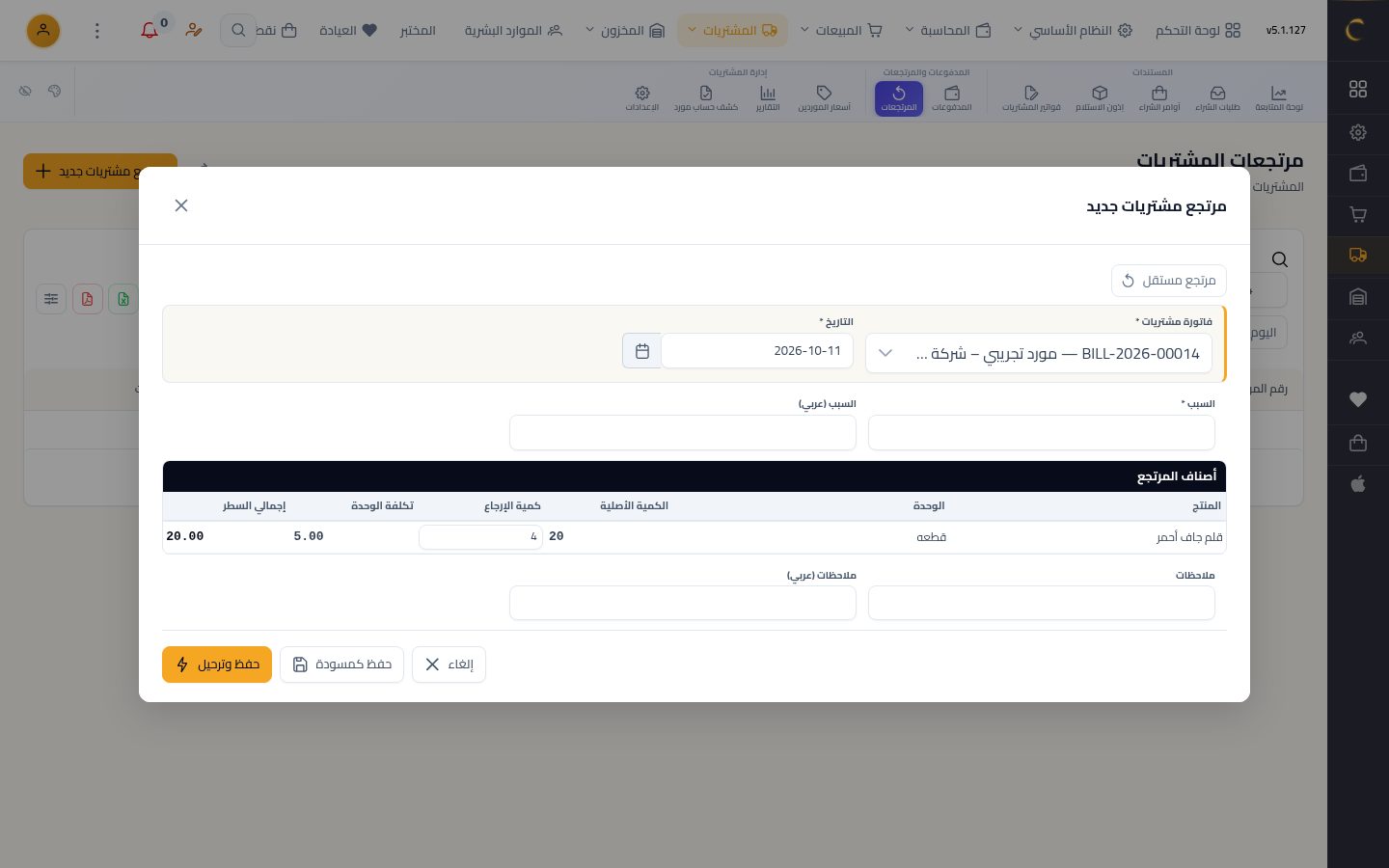The width and height of the screenshot is (1389, 868).
Task: Go to إذون الاستلام box icon
Action: click(1100, 98)
